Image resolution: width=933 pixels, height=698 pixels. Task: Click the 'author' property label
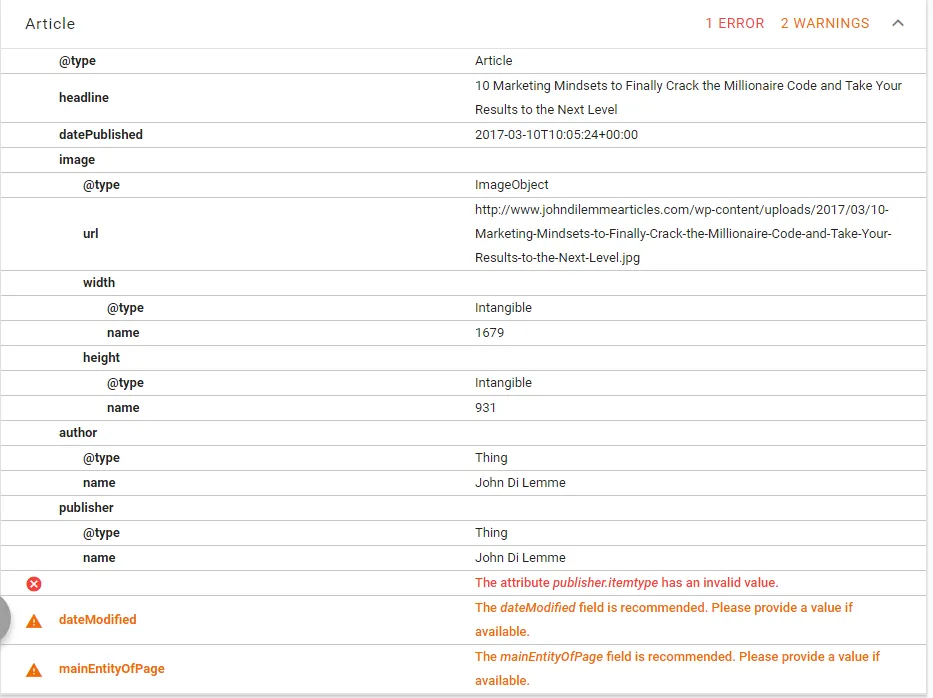coord(78,433)
